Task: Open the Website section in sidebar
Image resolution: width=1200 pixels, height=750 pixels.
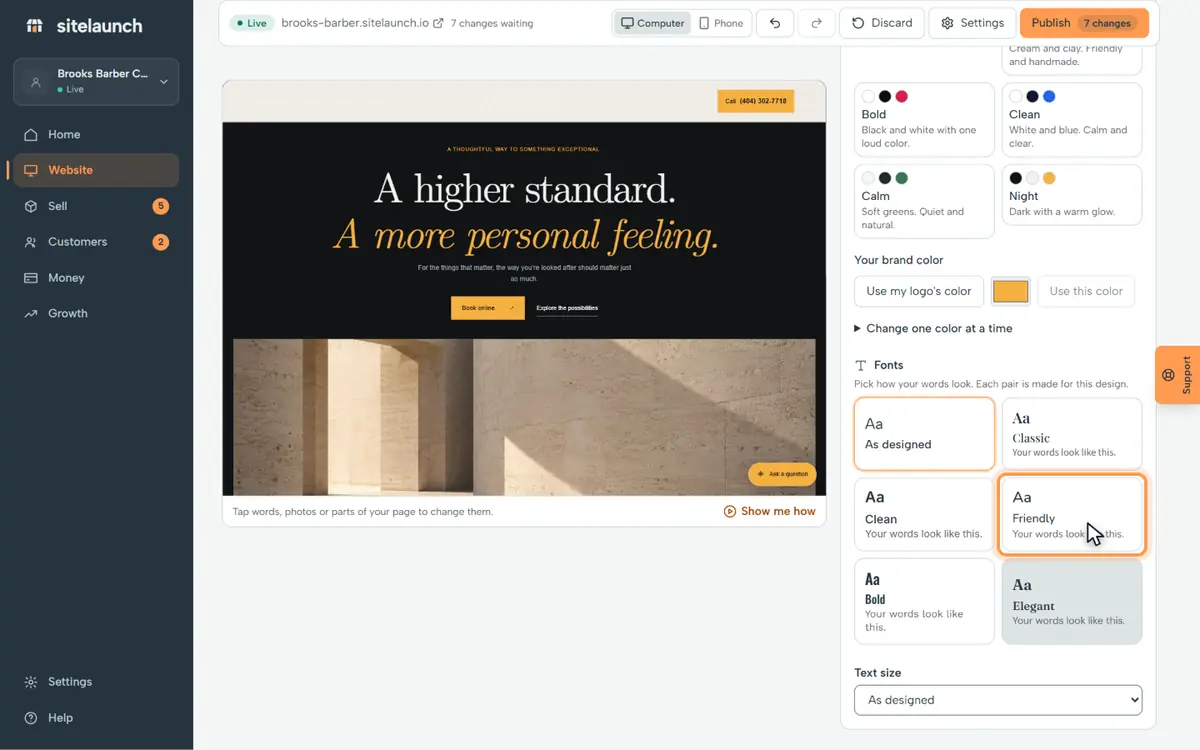Action: 96,170
